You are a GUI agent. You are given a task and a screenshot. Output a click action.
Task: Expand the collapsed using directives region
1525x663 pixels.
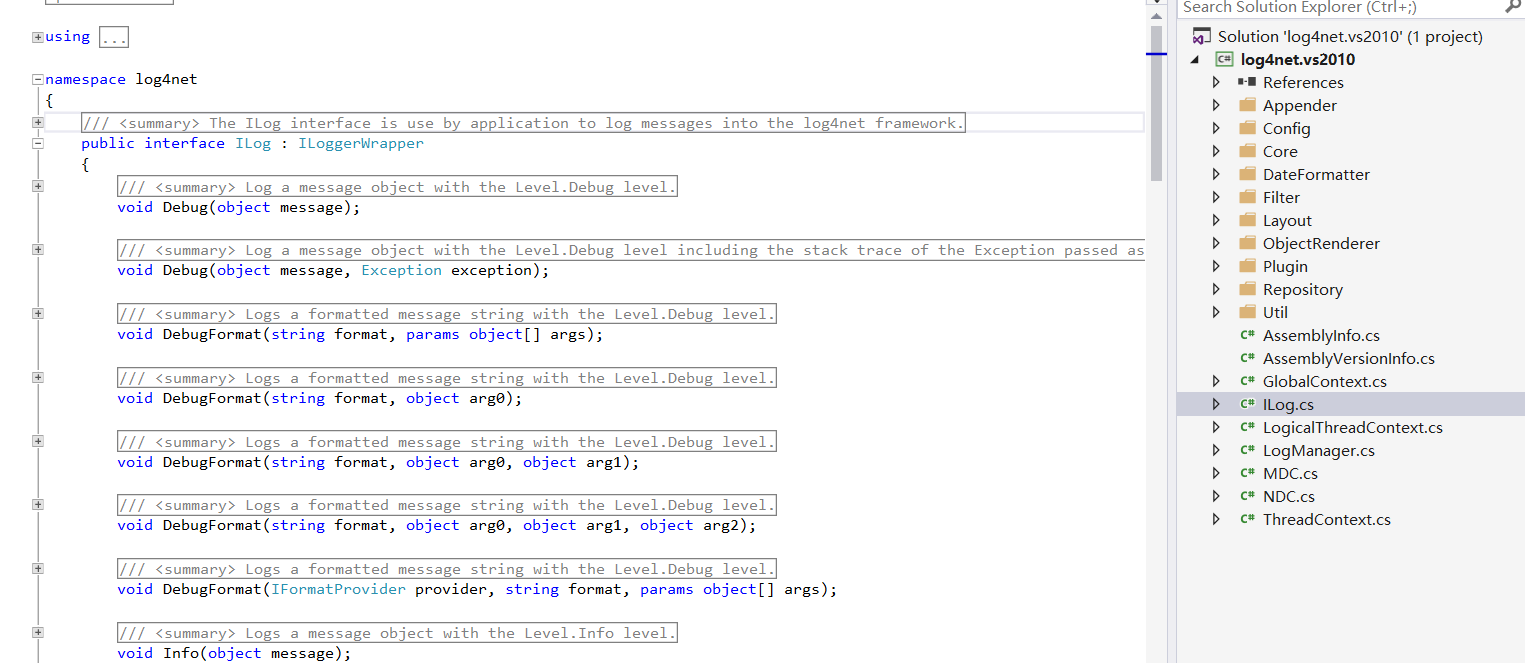38,37
